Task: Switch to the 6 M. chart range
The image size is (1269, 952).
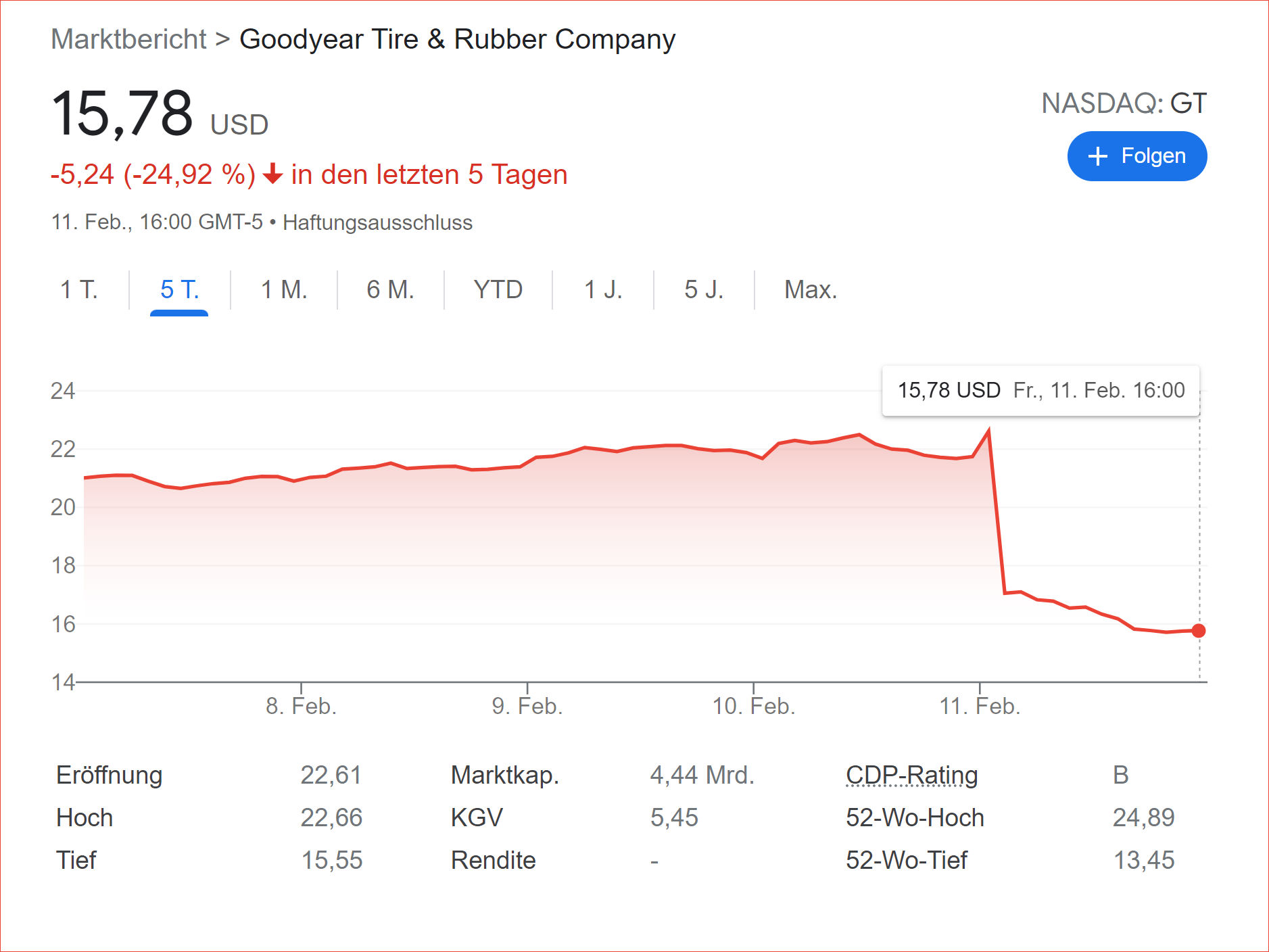Action: (390, 289)
